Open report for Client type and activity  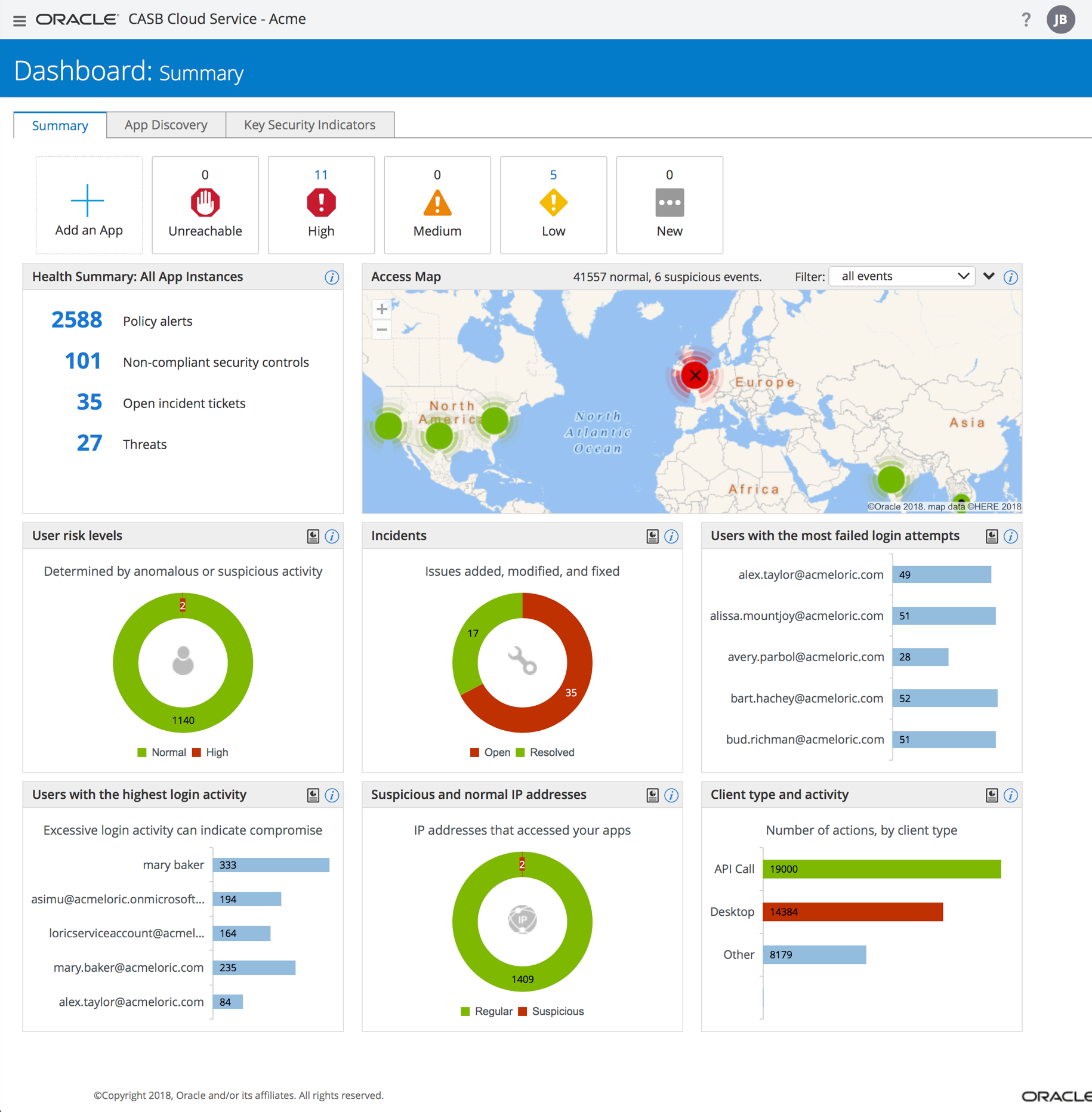(992, 795)
